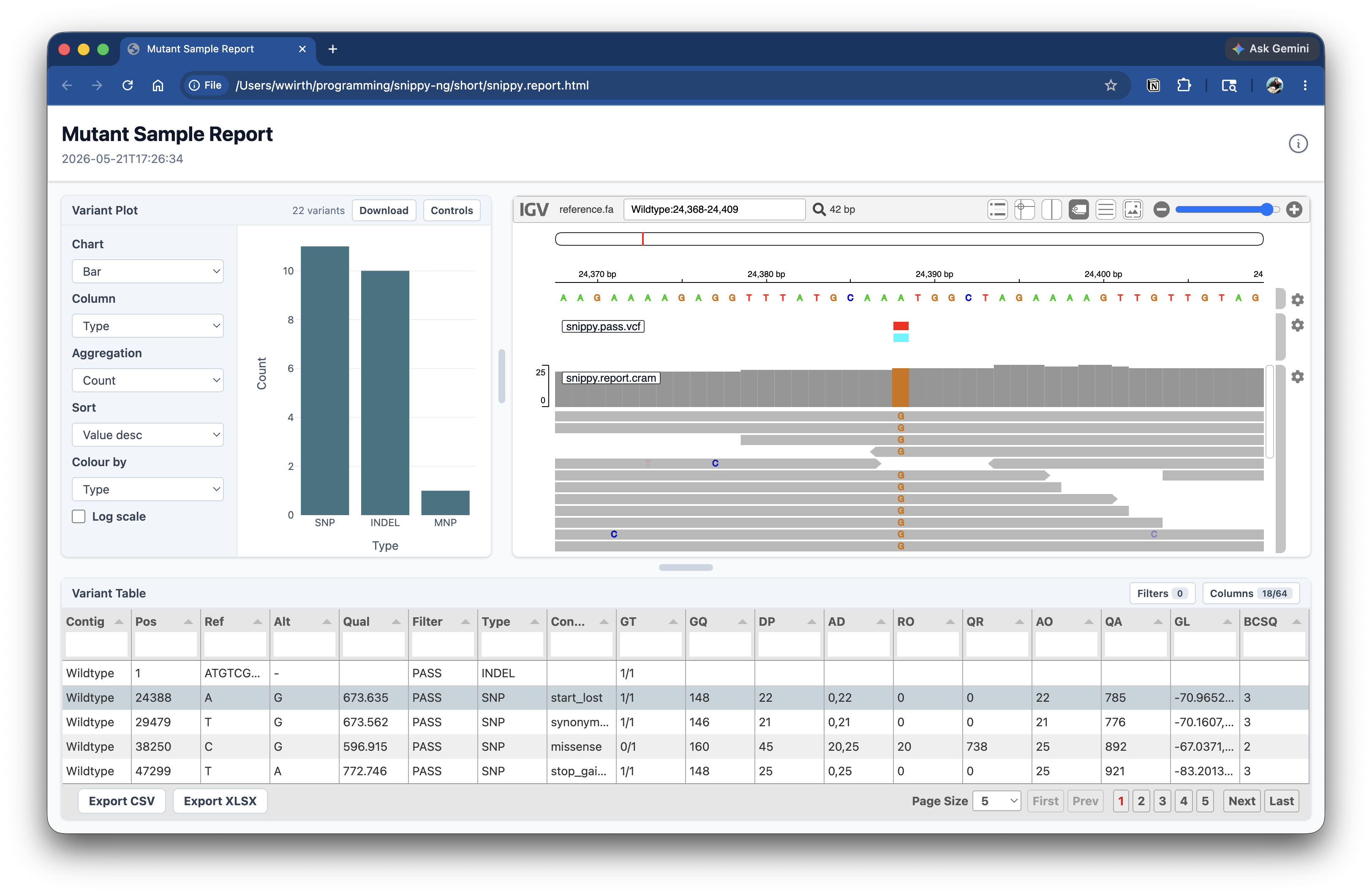This screenshot has height=896, width=1372.
Task: Go to table page 5
Action: click(x=1205, y=801)
